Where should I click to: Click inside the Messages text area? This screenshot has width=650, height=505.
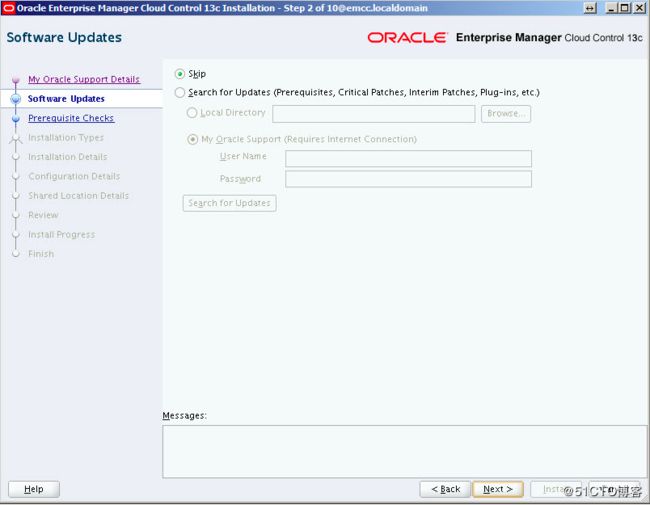[405, 452]
